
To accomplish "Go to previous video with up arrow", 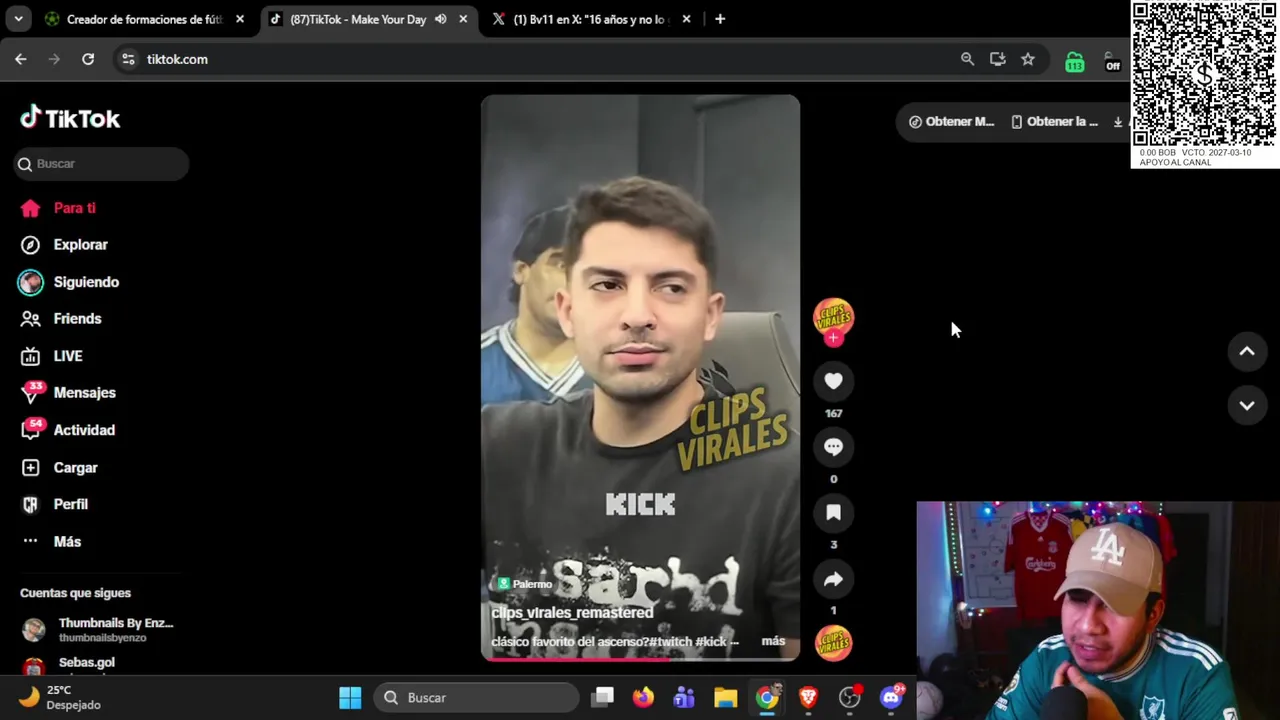I will pyautogui.click(x=1247, y=351).
